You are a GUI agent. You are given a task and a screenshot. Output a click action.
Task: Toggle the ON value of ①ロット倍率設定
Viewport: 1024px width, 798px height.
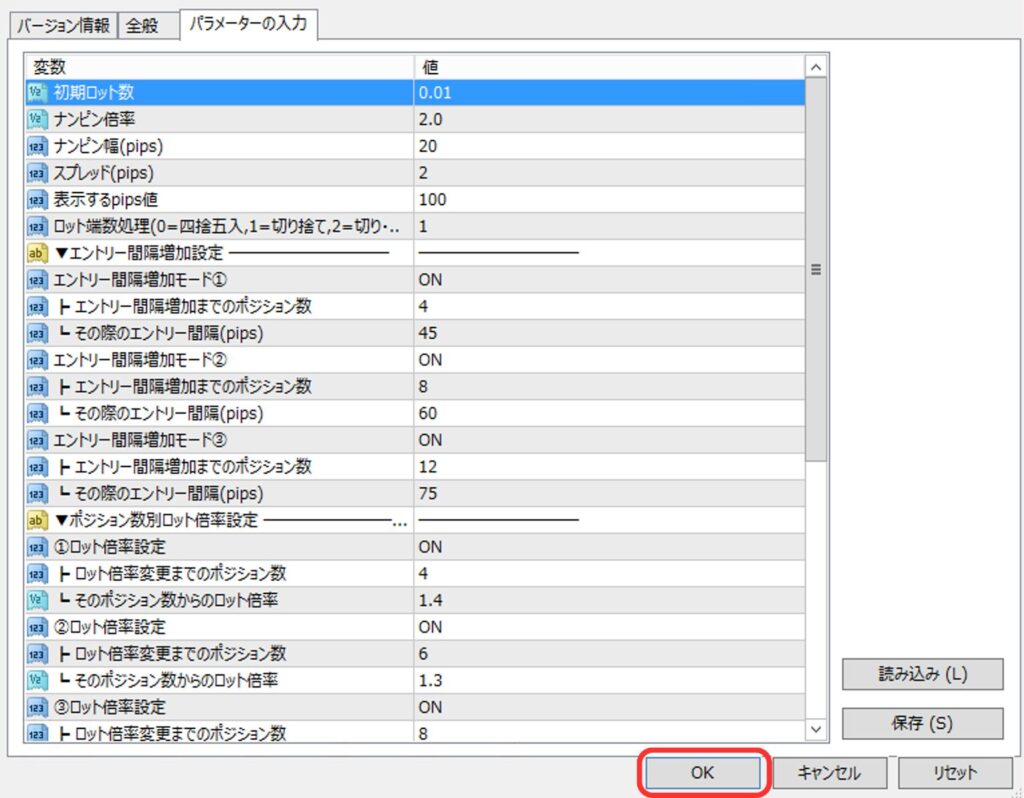430,547
